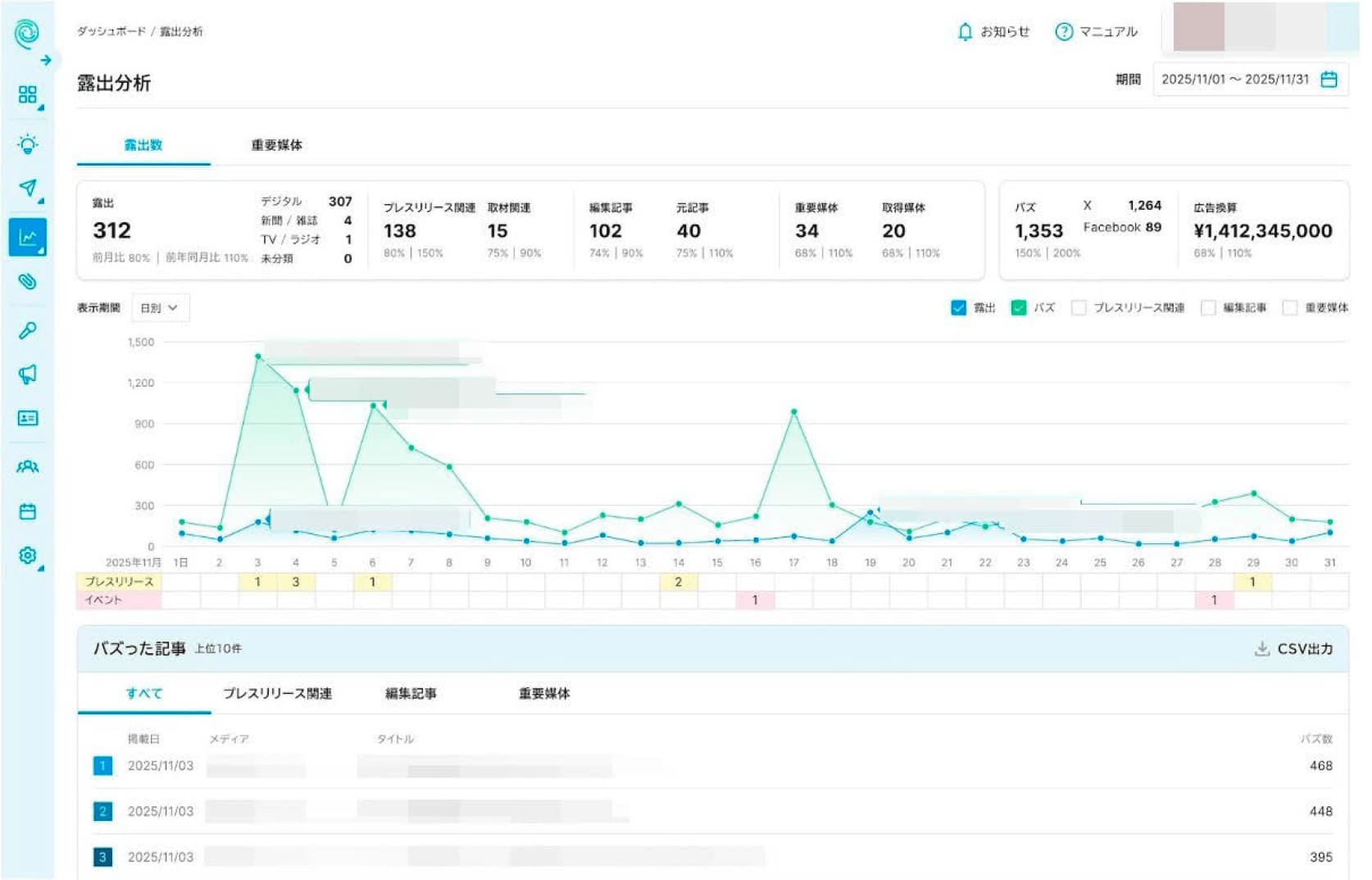The height and width of the screenshot is (880, 1372).
Task: Open the マニュアル help link
Action: [x=1097, y=32]
